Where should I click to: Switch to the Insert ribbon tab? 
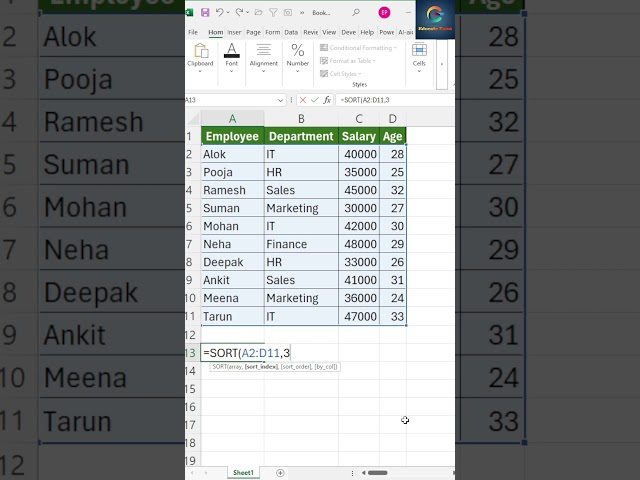click(x=234, y=32)
